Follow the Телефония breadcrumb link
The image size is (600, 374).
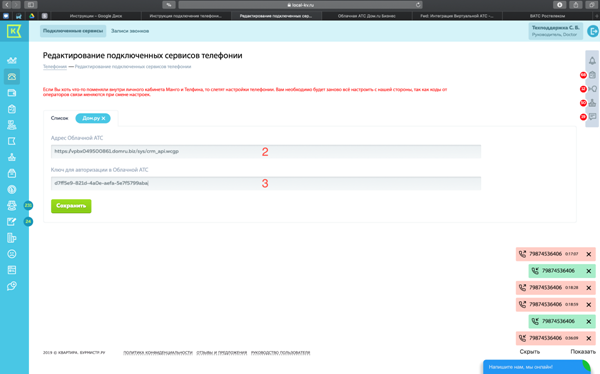point(55,67)
